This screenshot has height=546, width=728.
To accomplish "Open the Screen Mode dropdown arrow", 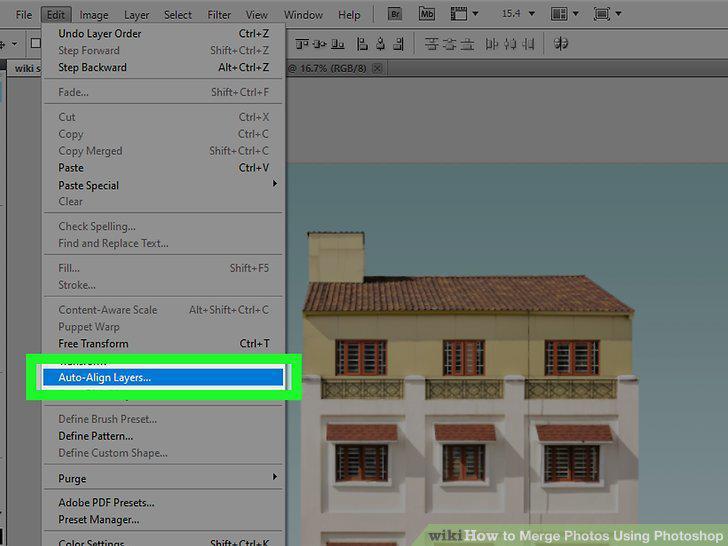I will point(618,14).
